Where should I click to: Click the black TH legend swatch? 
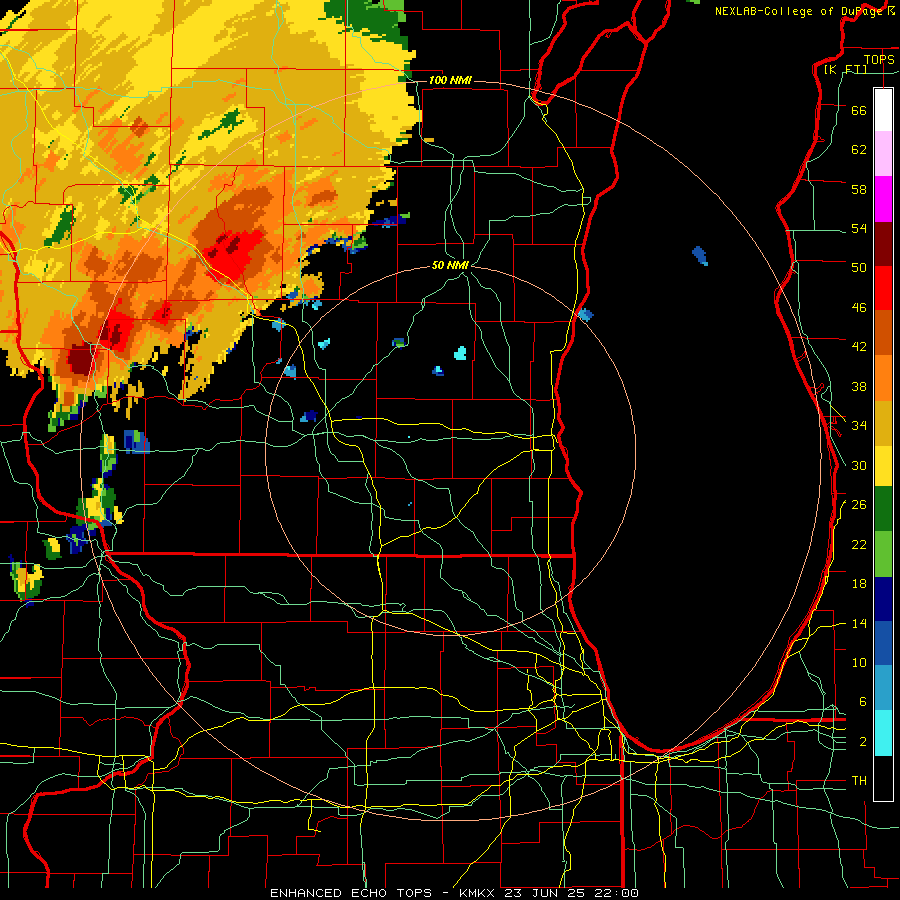click(x=883, y=778)
